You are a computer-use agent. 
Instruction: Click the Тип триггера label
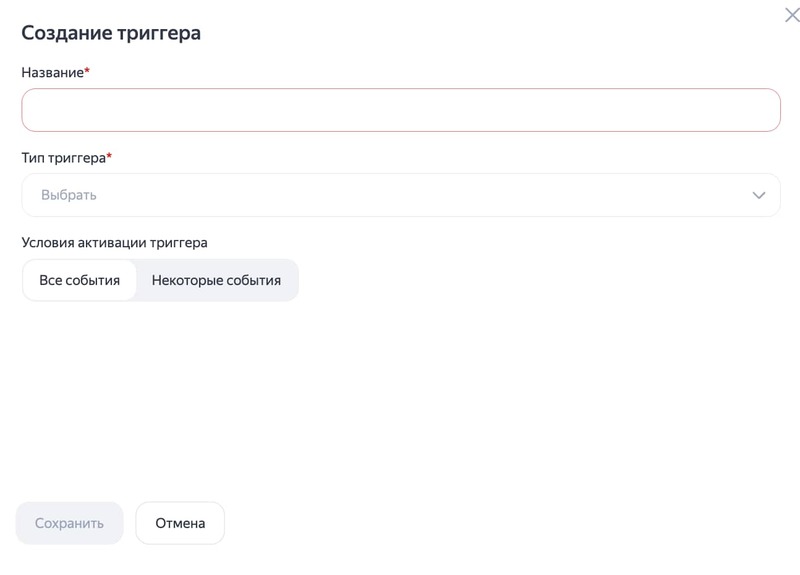(x=64, y=158)
